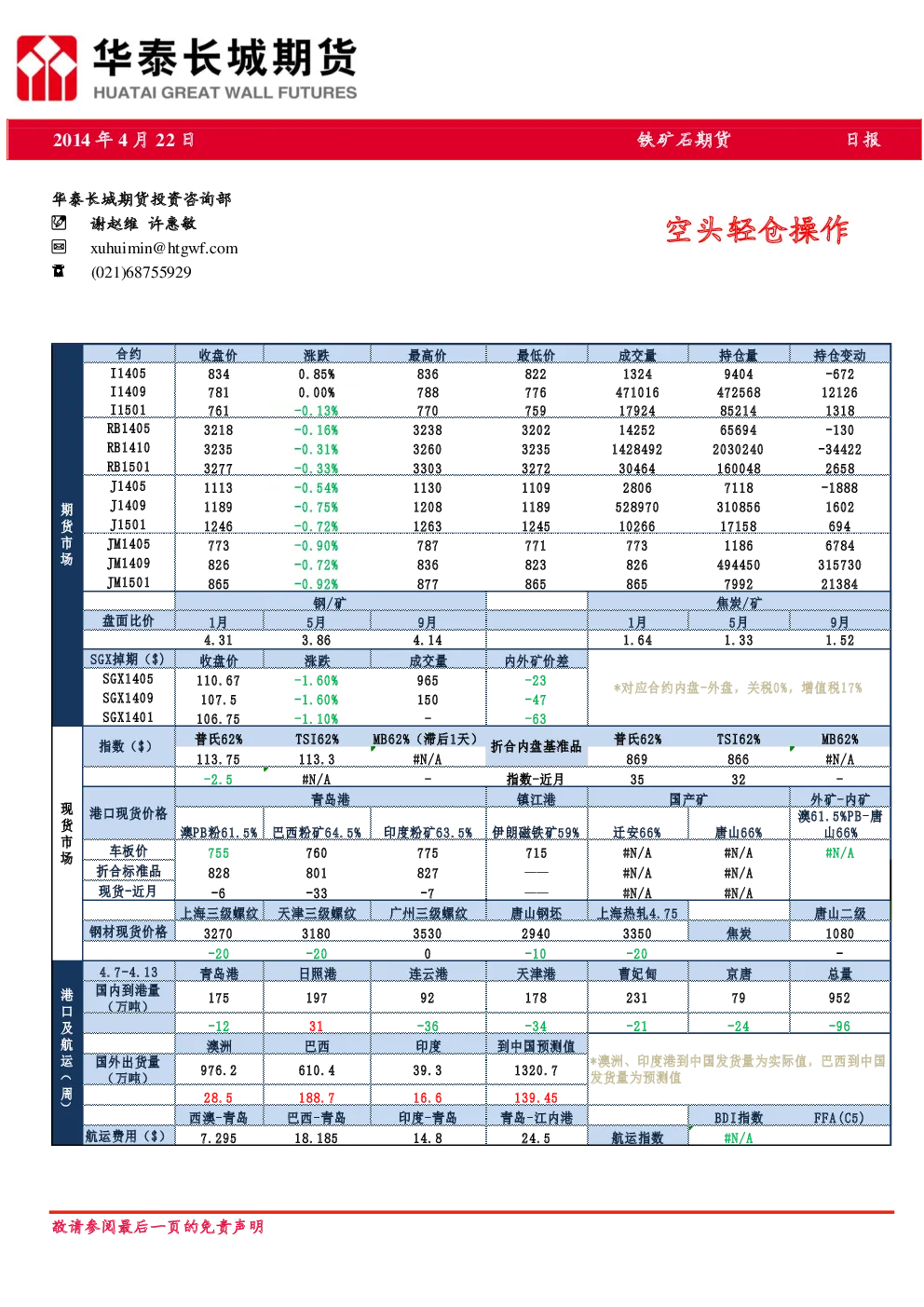Click the 合约 column header
924x1307 pixels.
[129, 355]
